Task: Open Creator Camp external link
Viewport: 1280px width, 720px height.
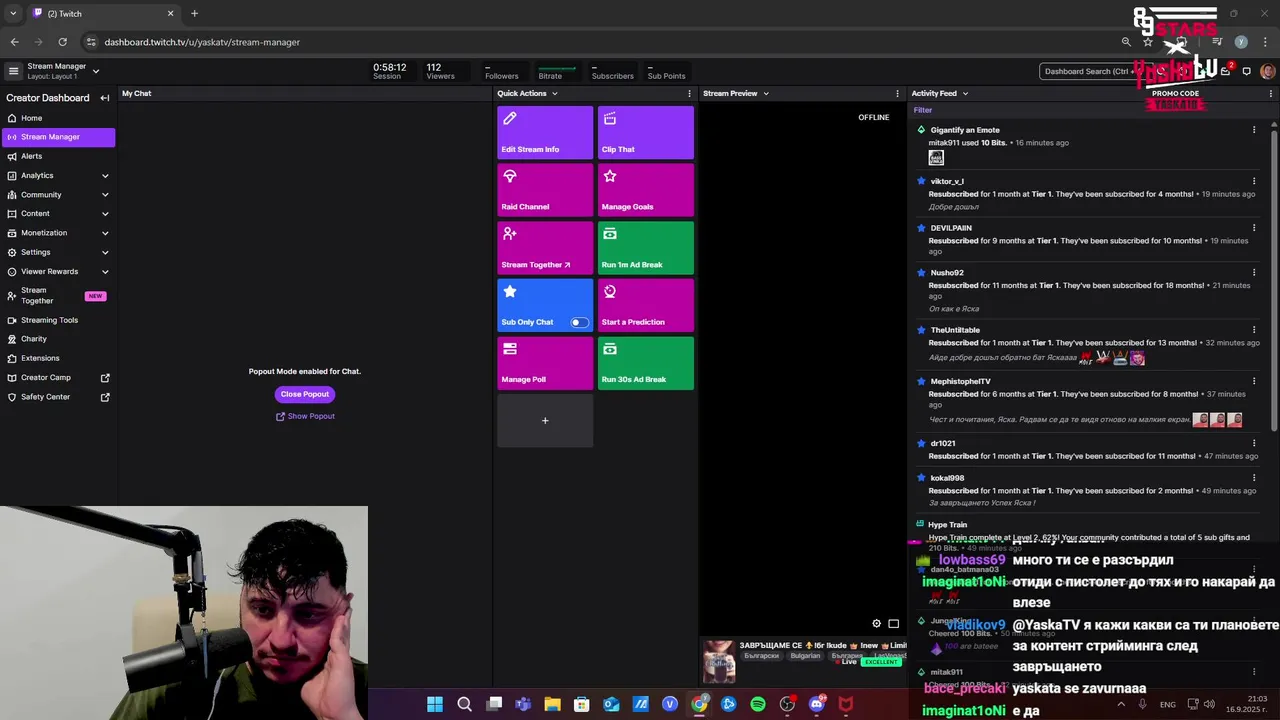Action: (58, 378)
